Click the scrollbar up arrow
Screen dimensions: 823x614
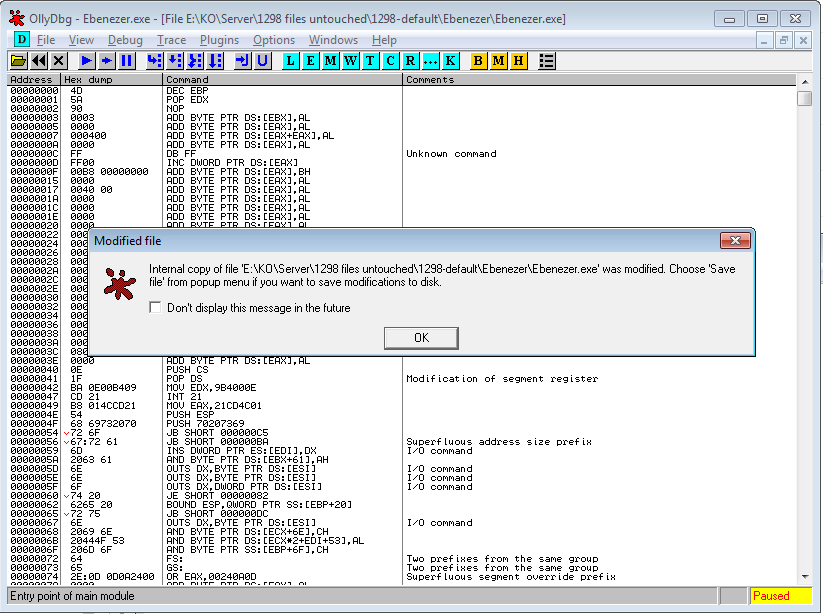coord(805,81)
